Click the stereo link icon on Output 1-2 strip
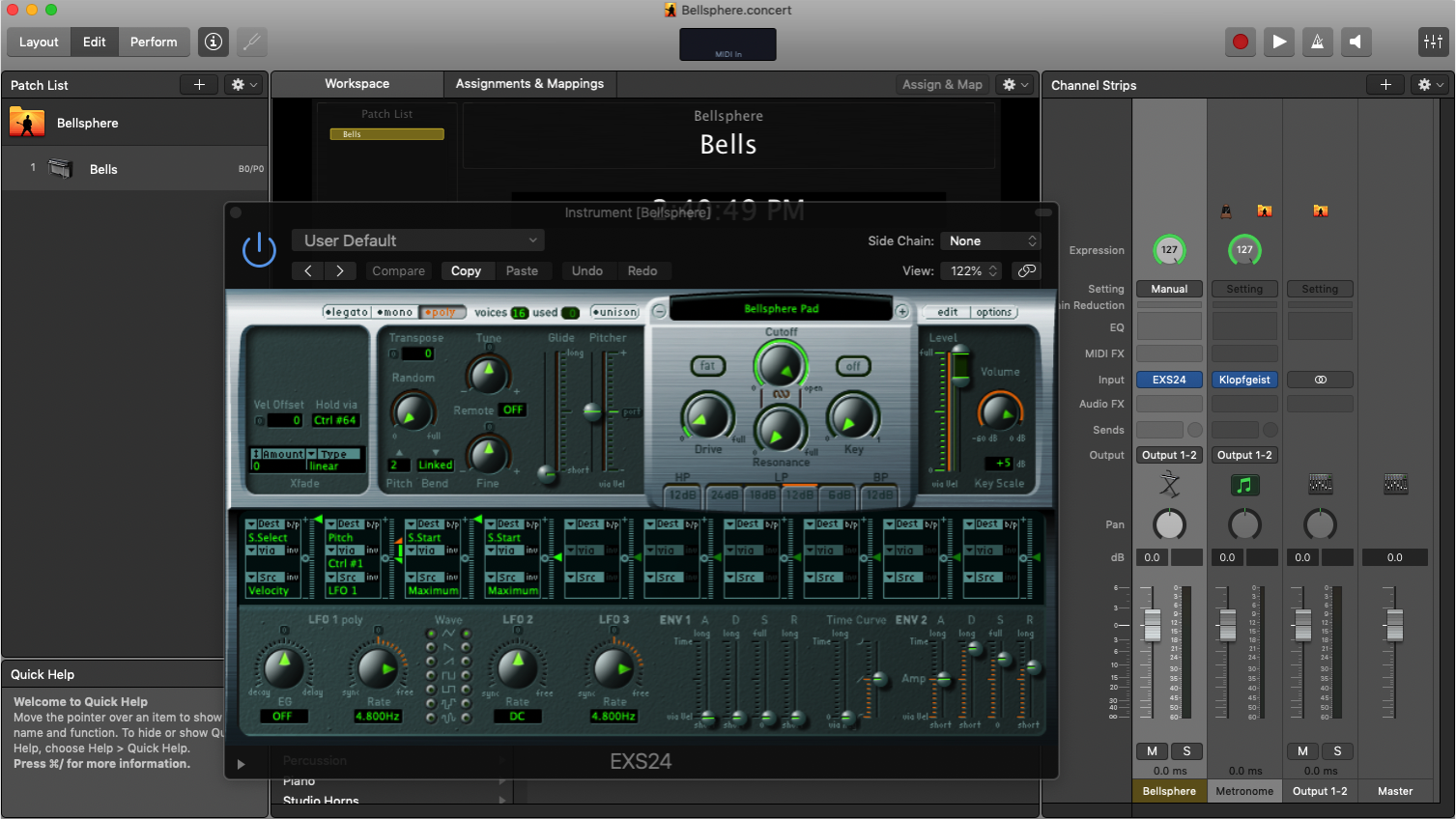The height and width of the screenshot is (819, 1456). tap(1320, 380)
